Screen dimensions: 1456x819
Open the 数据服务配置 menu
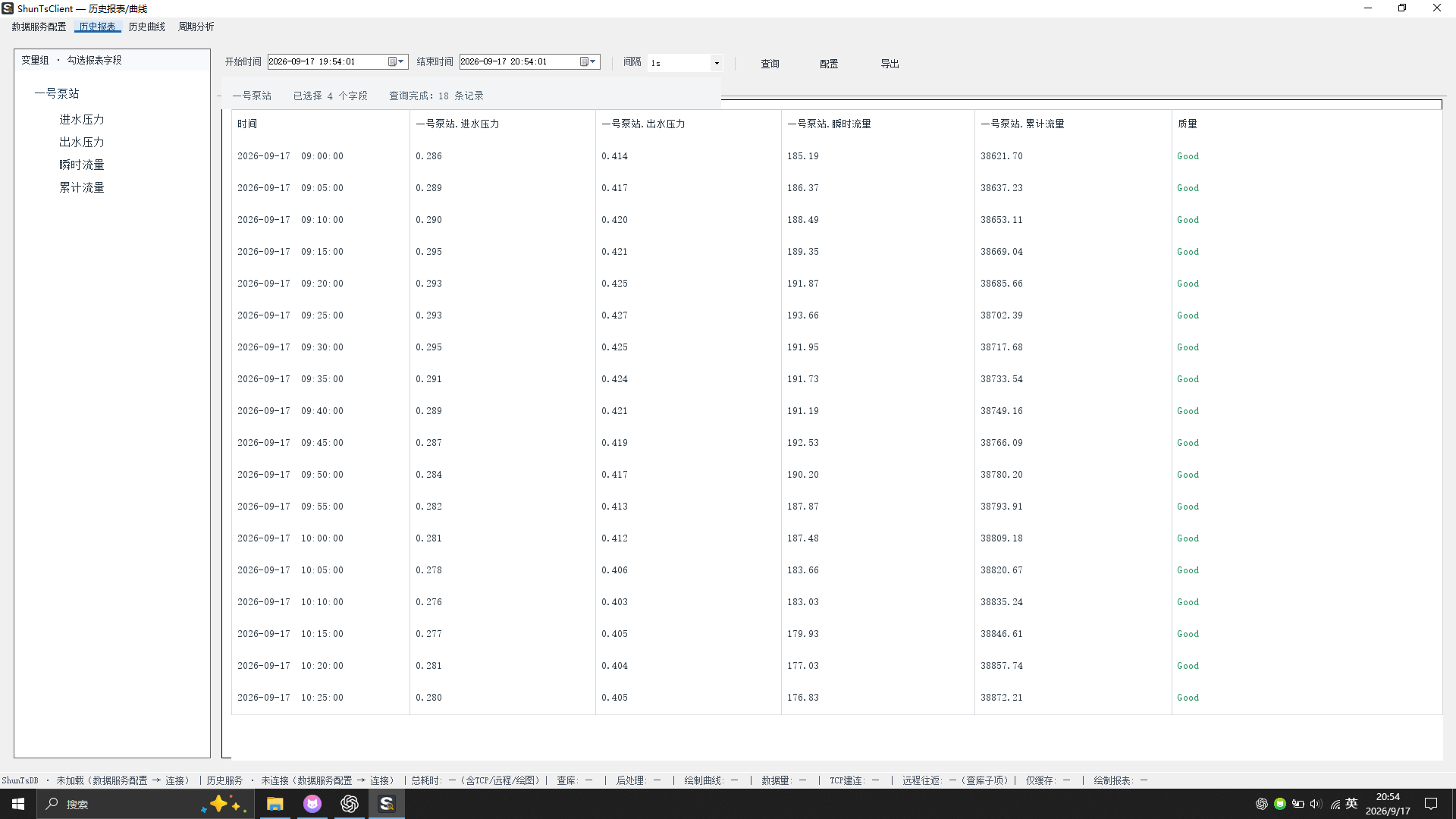pos(39,27)
